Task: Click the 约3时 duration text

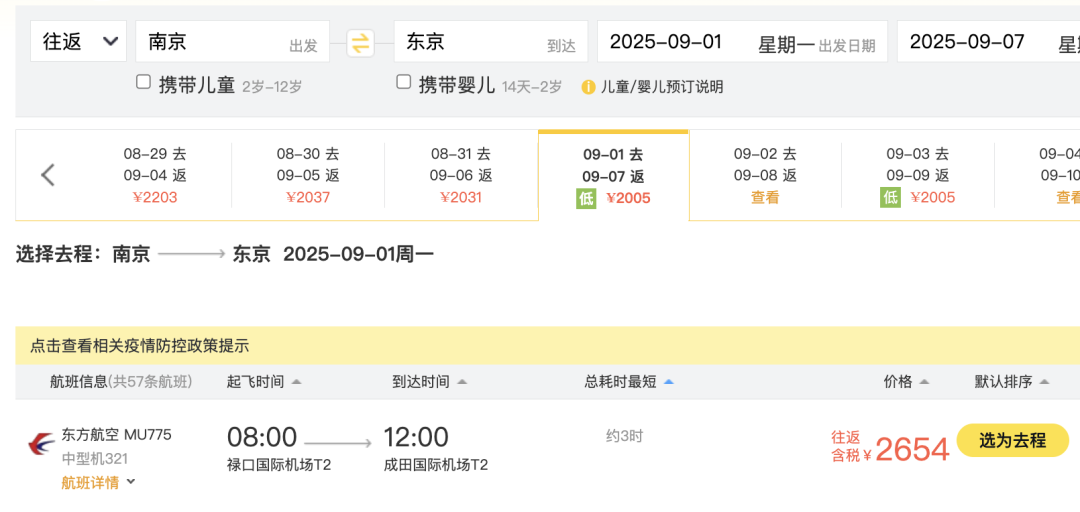Action: tap(624, 436)
